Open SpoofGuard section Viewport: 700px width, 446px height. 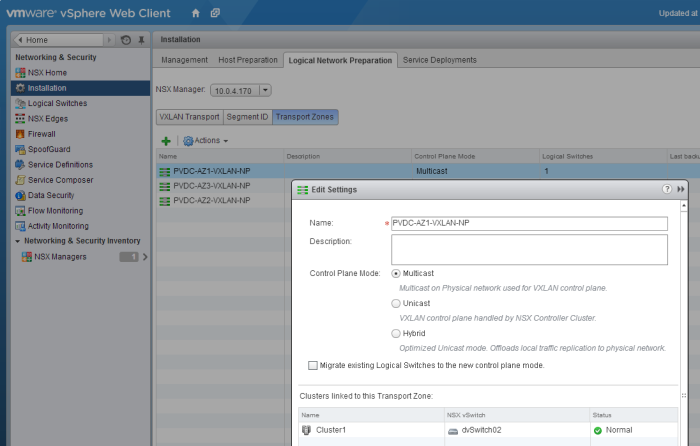tap(49, 149)
